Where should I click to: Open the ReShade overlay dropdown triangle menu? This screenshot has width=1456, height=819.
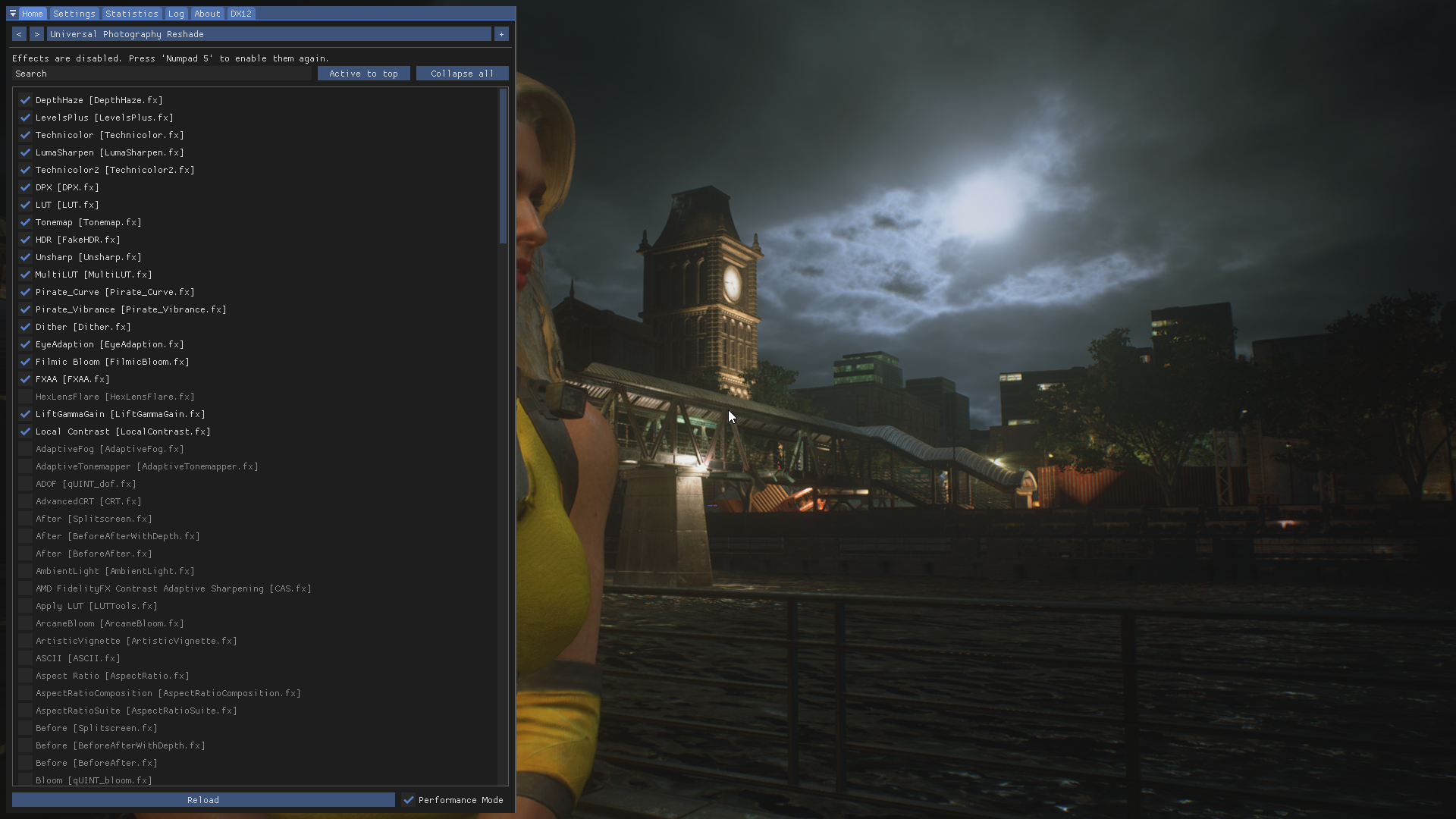(13, 14)
